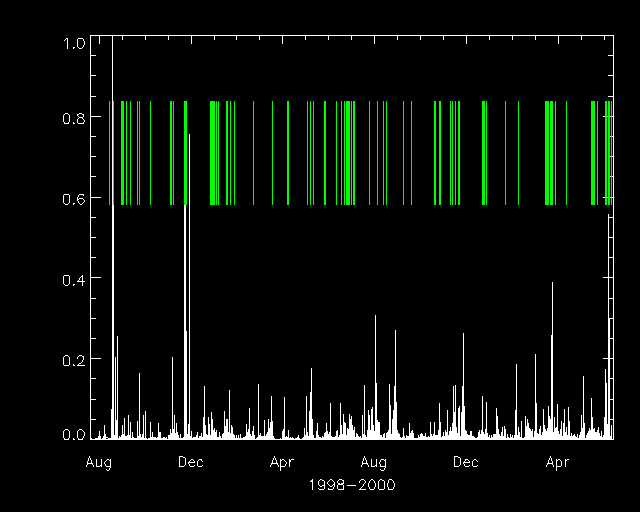Click the 0.8 y-axis tick label
Viewport: 640px width, 512px height.
[x=74, y=118]
